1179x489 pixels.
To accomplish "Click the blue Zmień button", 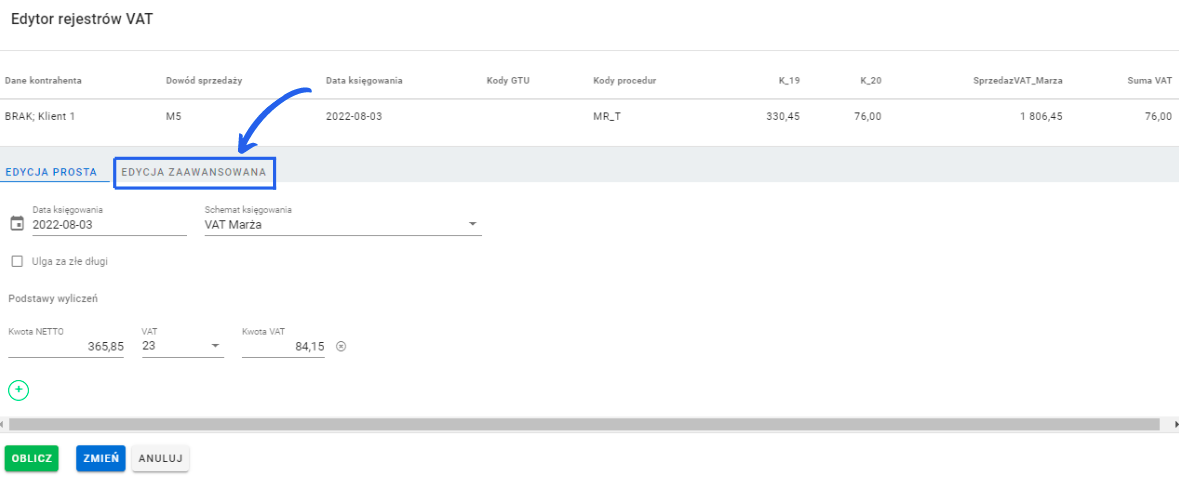I will point(100,458).
